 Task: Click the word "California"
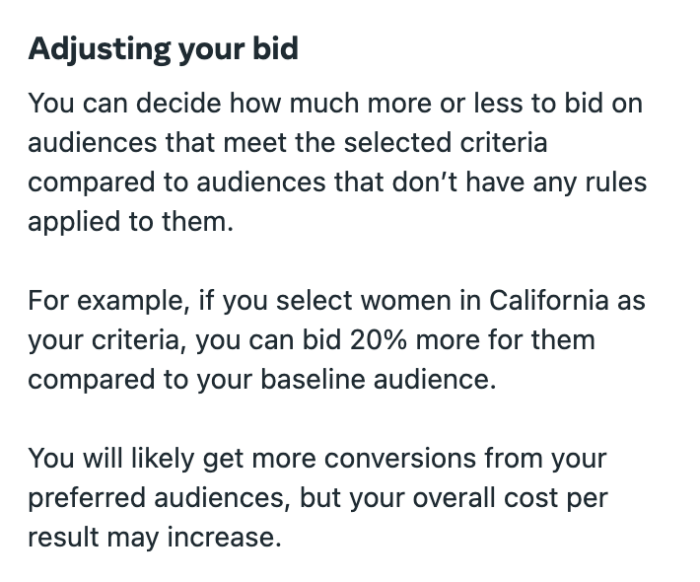[549, 300]
